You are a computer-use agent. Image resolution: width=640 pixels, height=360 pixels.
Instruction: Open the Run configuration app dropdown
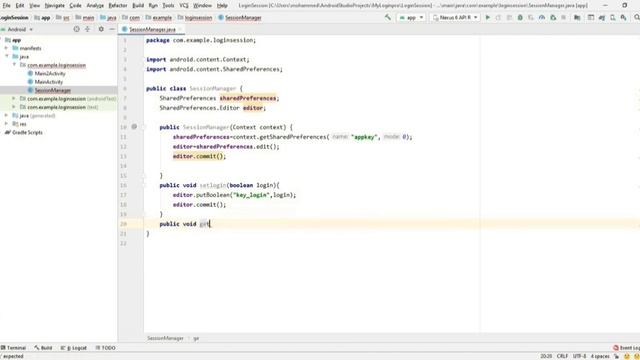coord(411,18)
